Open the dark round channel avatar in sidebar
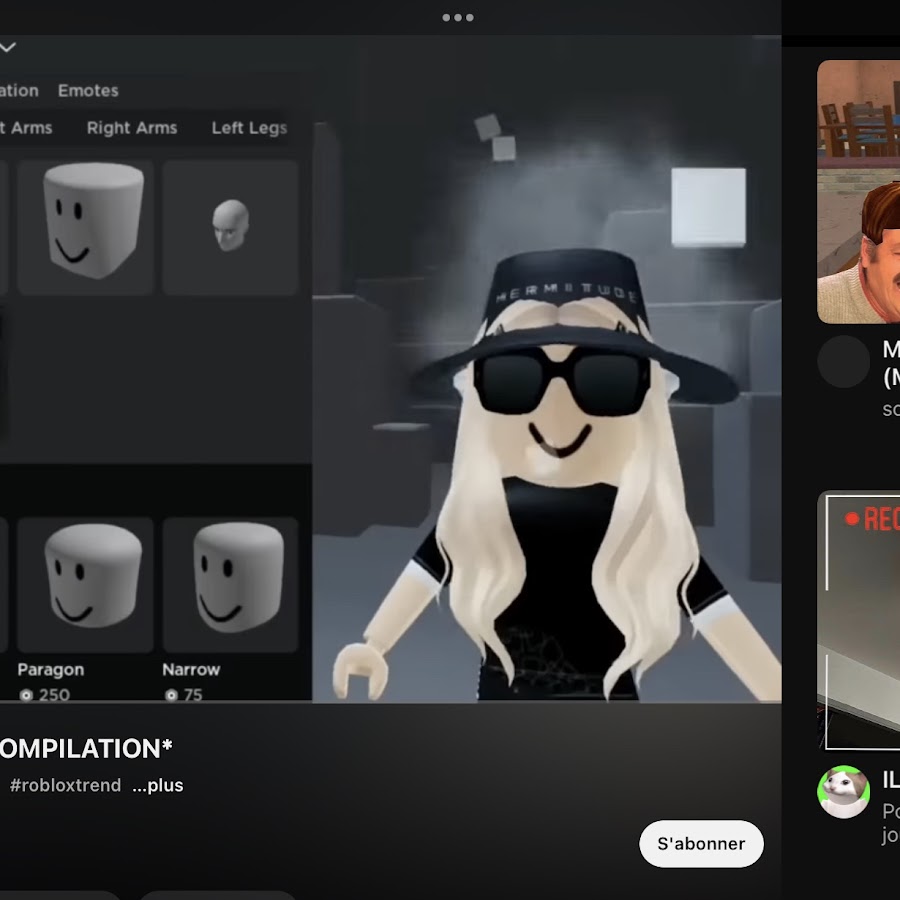This screenshot has width=900, height=900. coord(843,362)
